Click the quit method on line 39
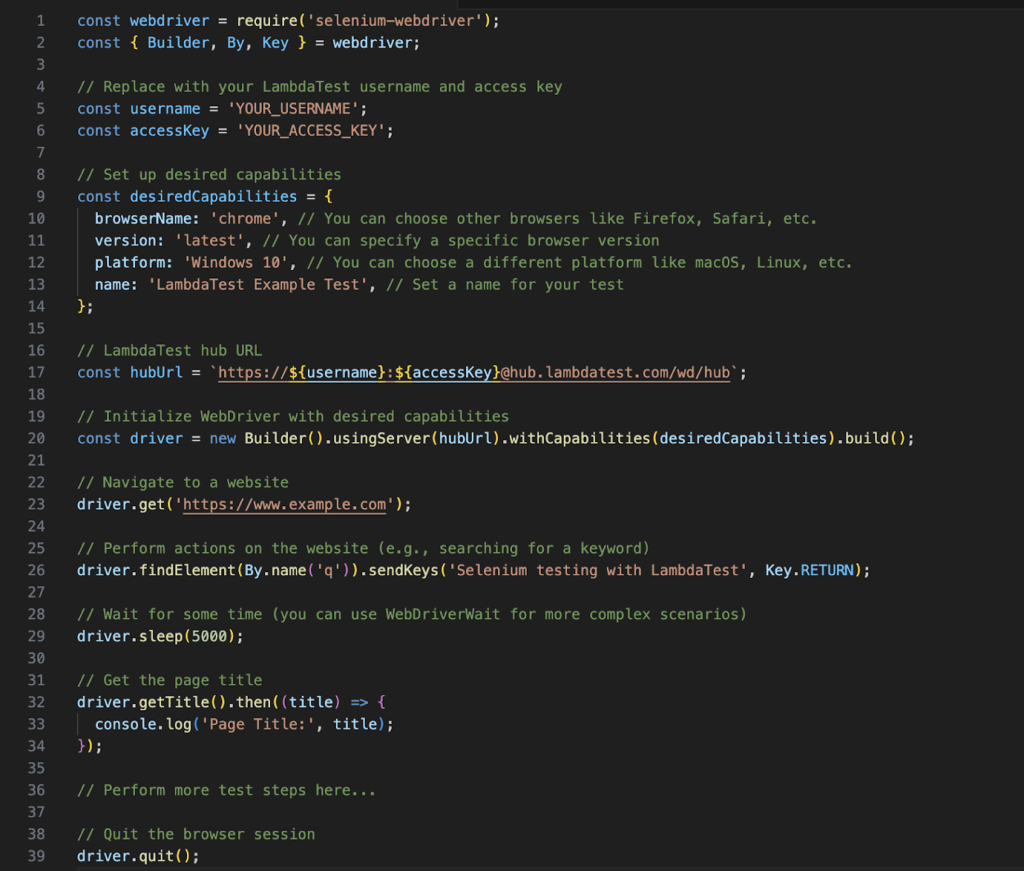Image resolution: width=1024 pixels, height=871 pixels. click(x=156, y=856)
